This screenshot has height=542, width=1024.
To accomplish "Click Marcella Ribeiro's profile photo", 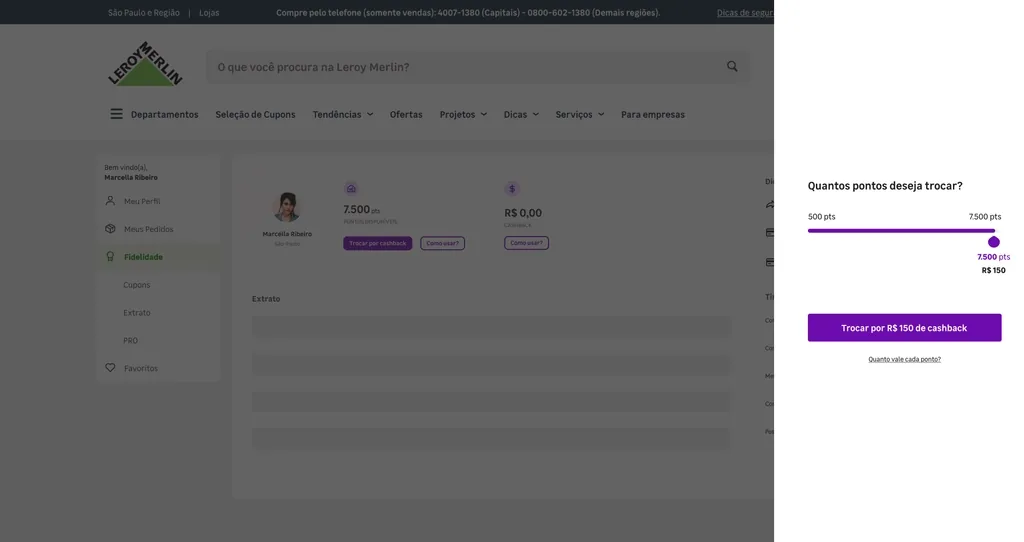I will [x=287, y=207].
